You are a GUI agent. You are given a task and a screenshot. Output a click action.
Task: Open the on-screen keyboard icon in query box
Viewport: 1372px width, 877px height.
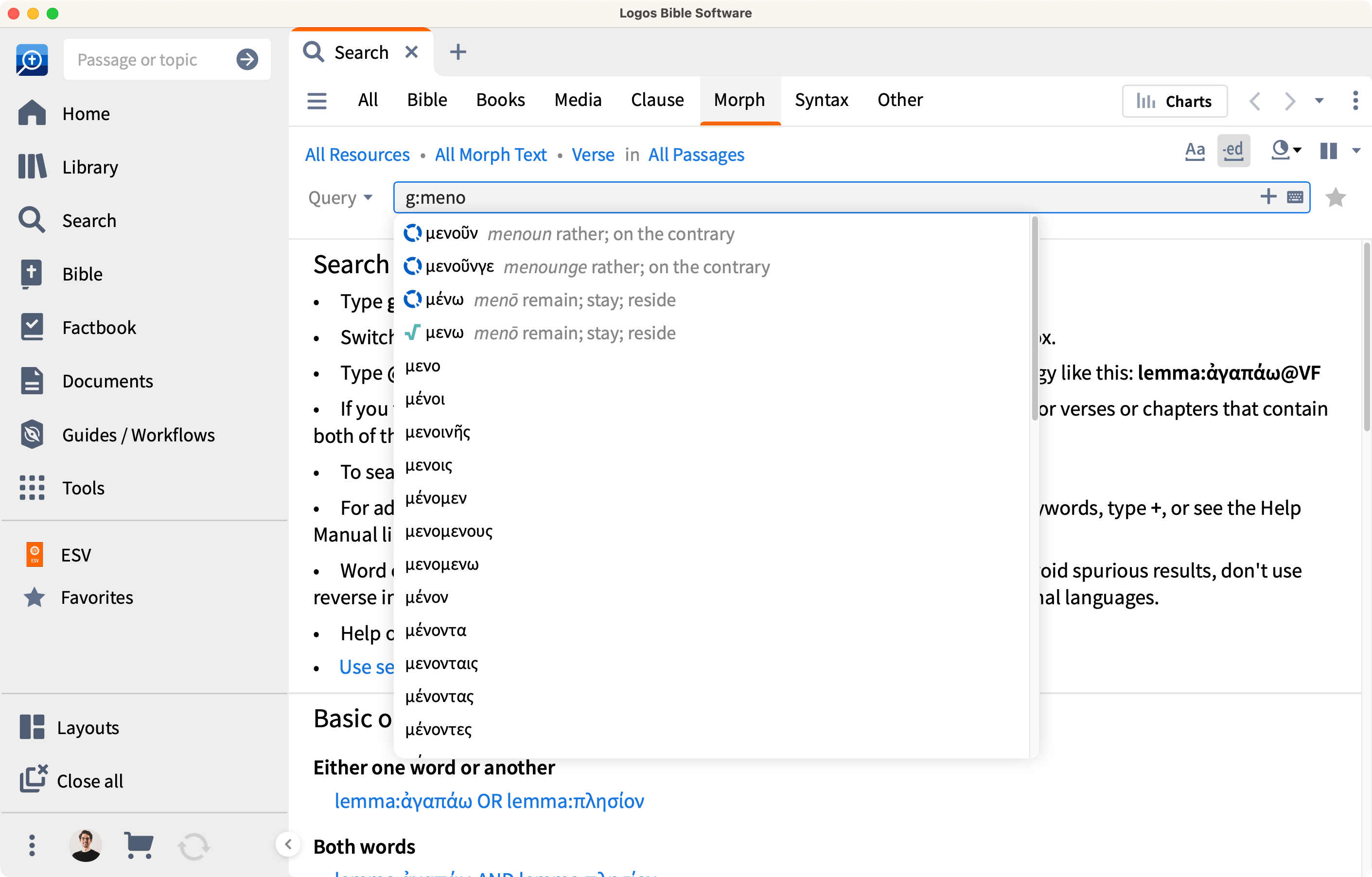1295,197
